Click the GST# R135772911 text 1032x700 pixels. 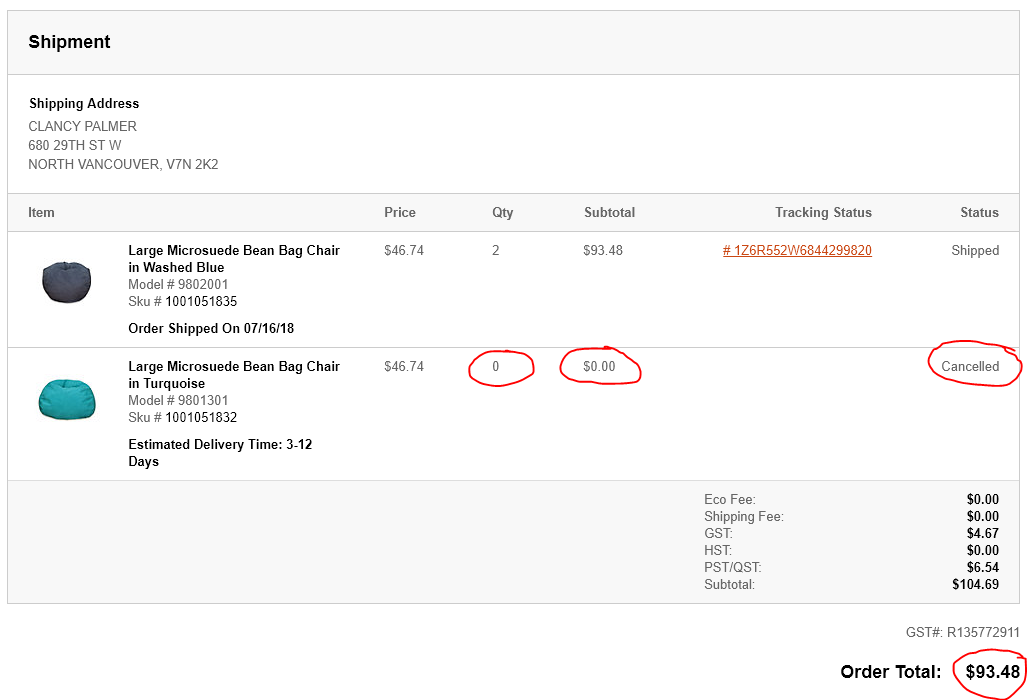[x=962, y=632]
